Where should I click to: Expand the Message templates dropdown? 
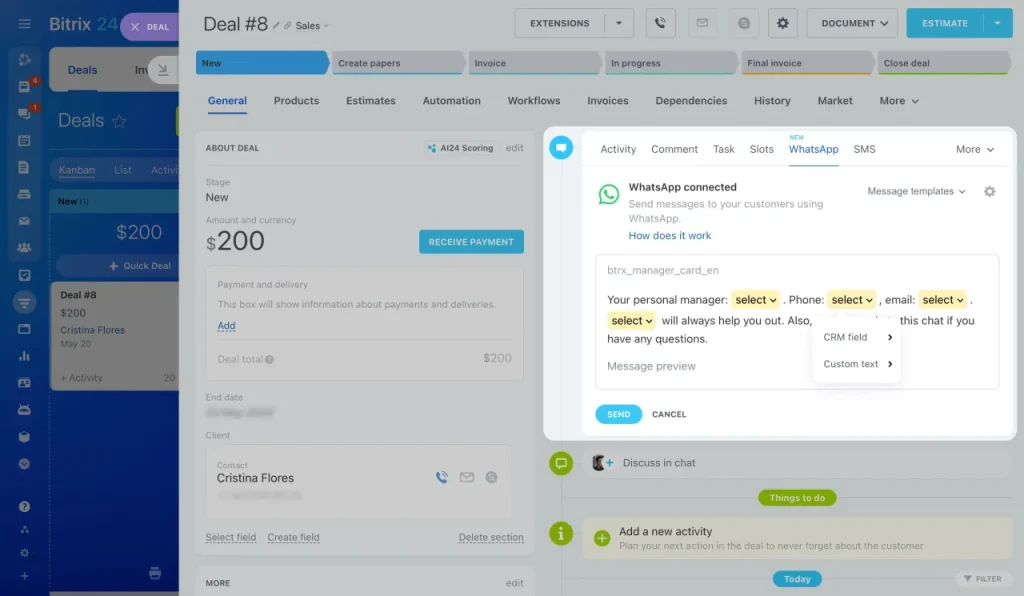tap(916, 191)
